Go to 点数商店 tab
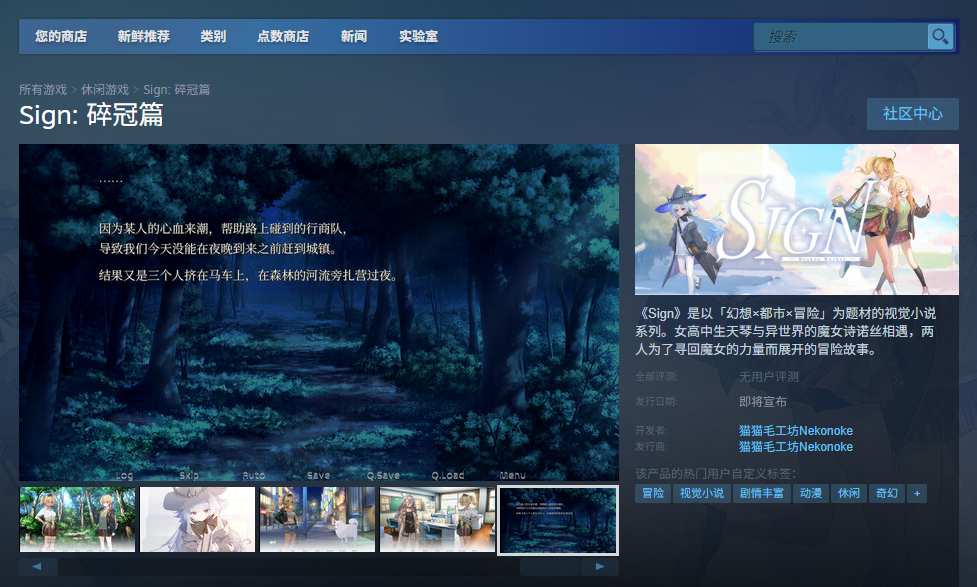Viewport: 977px width, 587px height. [x=283, y=36]
